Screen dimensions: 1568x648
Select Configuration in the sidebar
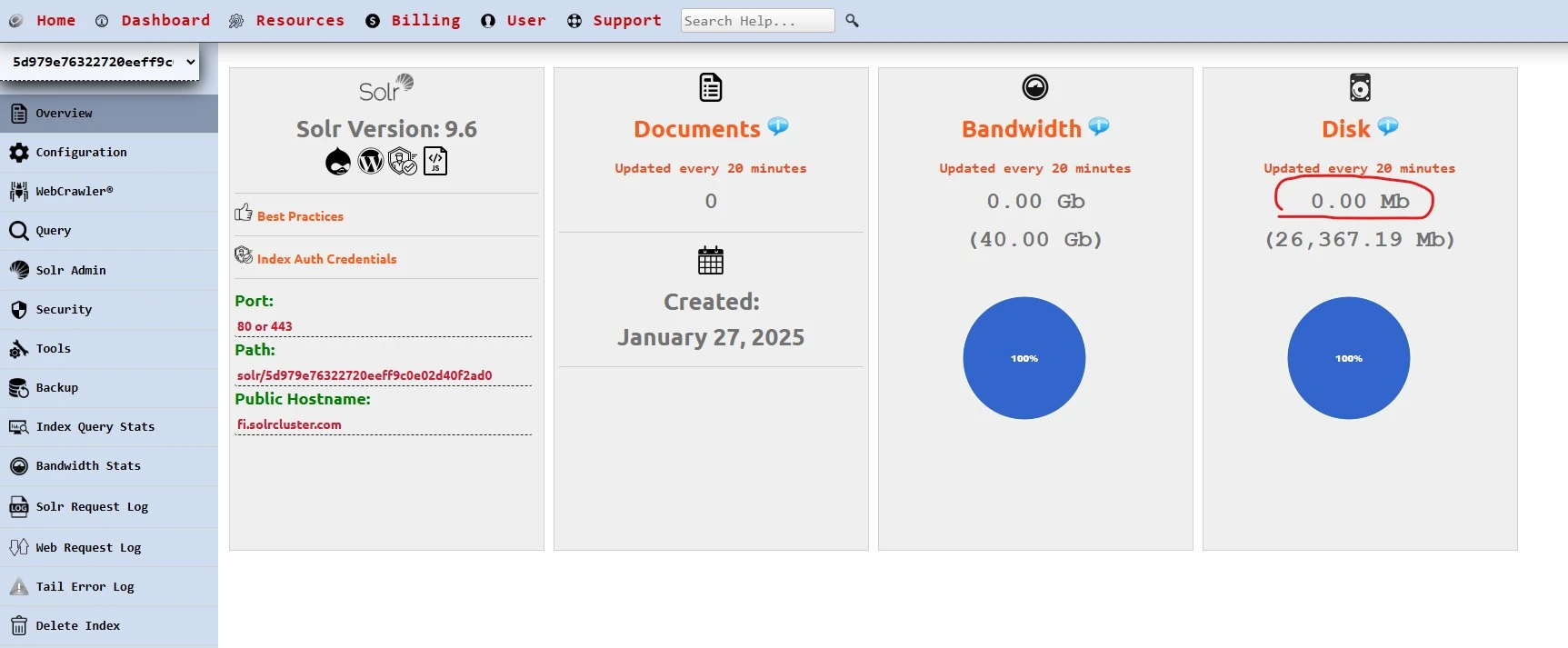pos(81,153)
